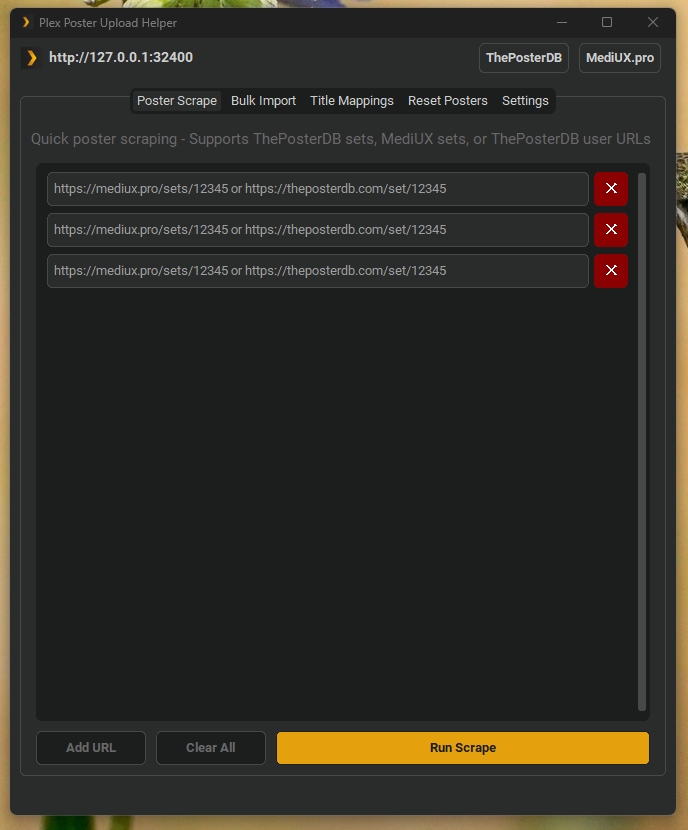Close the Plex Poster Upload Helper window
688x830 pixels.
pyautogui.click(x=653, y=22)
